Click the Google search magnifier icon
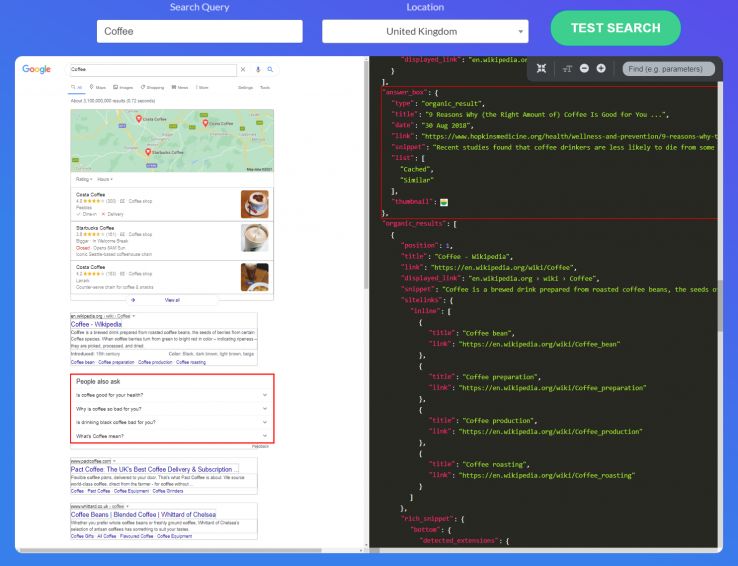 [269, 70]
